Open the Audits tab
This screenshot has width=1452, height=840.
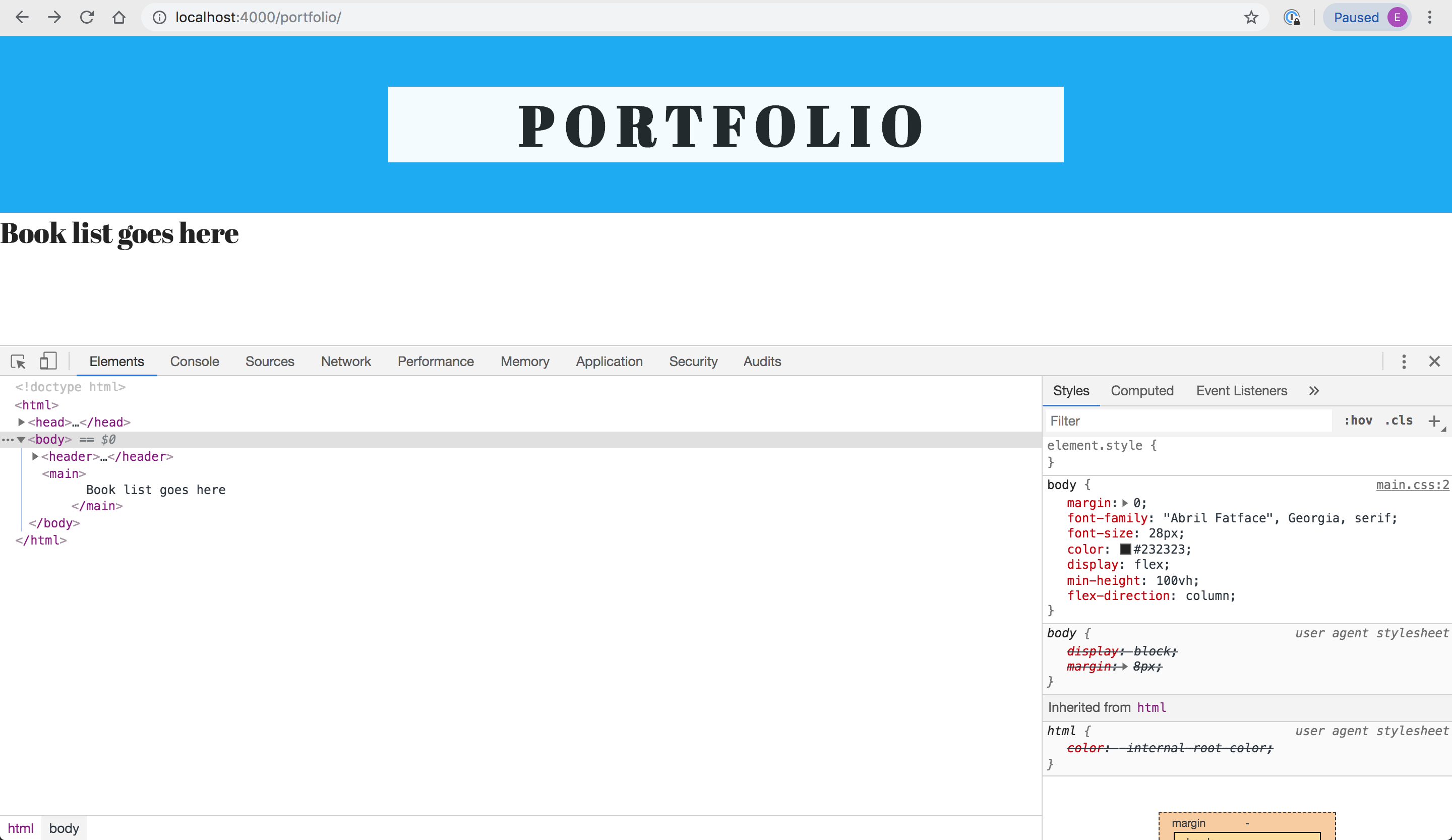pos(762,361)
